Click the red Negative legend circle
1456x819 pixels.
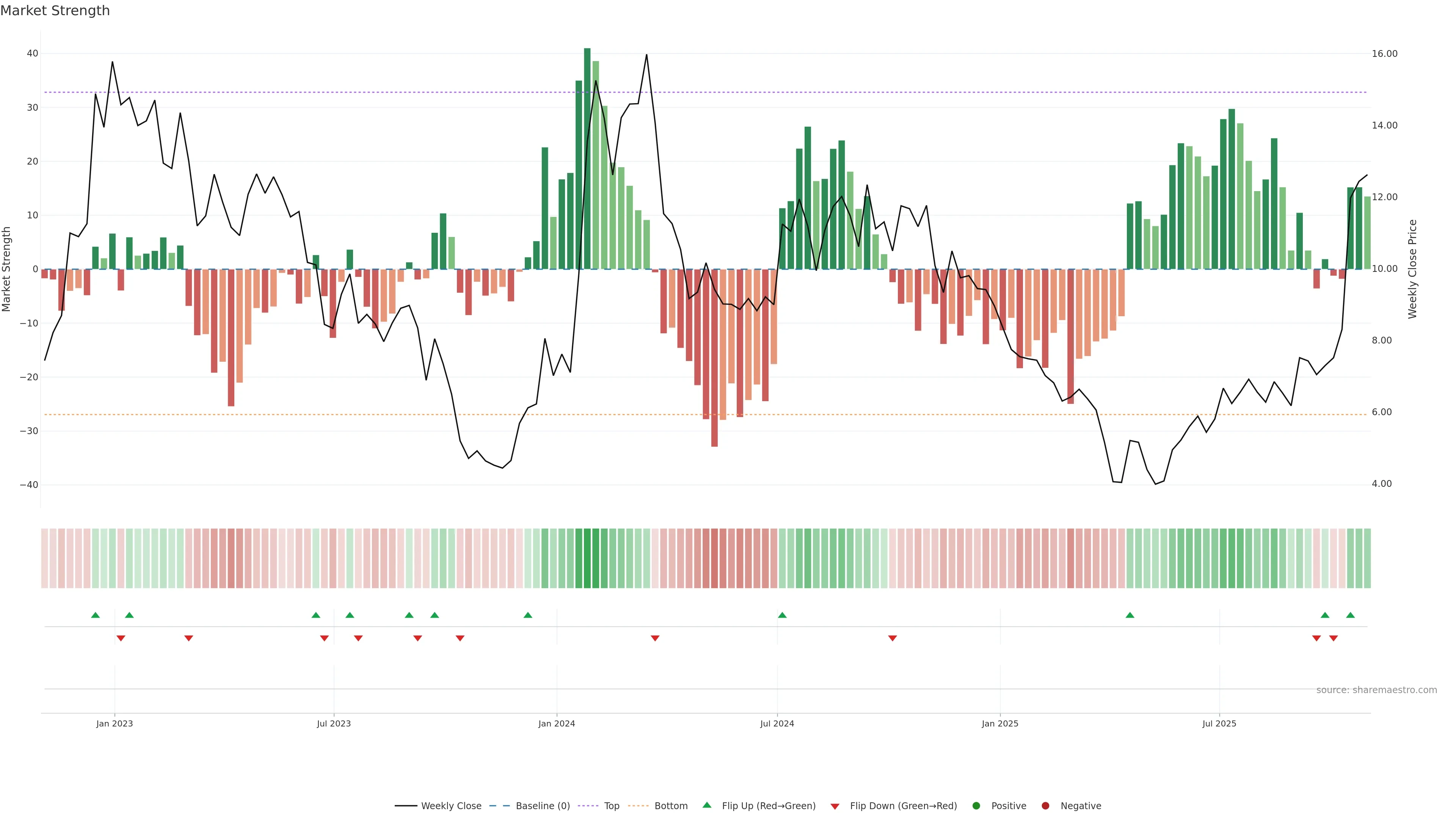point(1045,805)
